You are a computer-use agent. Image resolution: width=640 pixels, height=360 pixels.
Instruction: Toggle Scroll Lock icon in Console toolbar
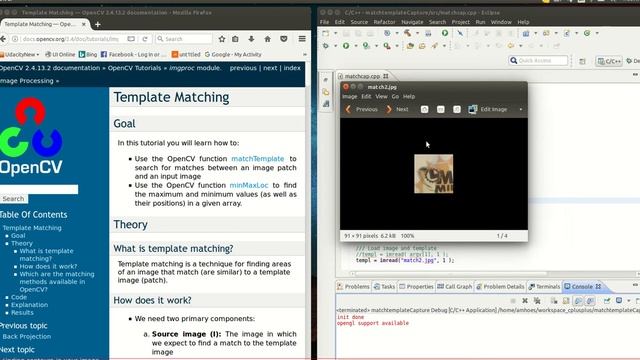tap(566, 301)
